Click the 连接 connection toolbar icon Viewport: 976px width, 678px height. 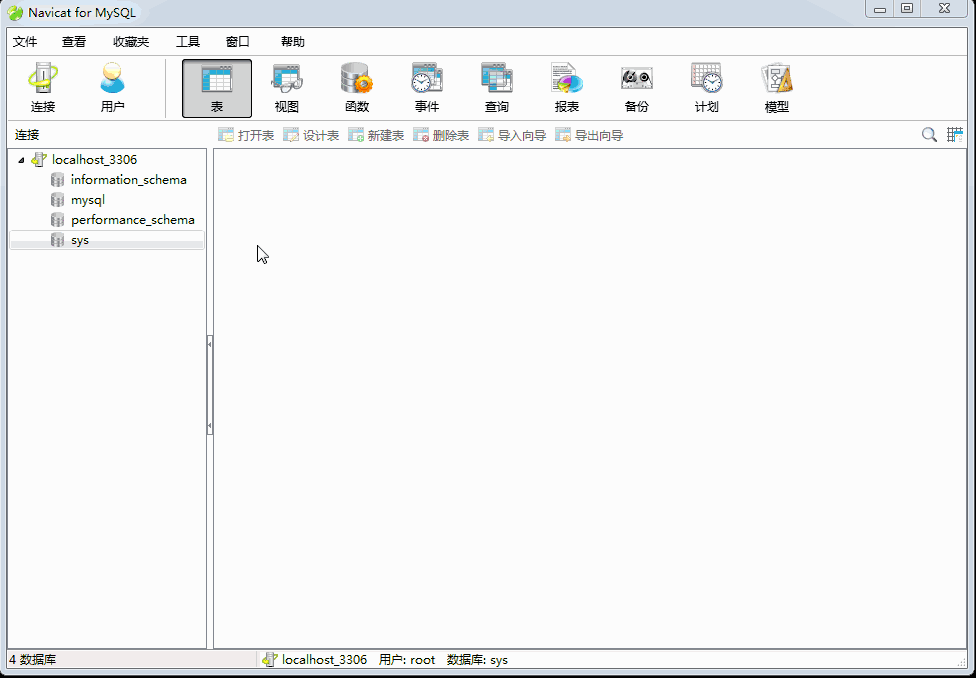pyautogui.click(x=43, y=88)
